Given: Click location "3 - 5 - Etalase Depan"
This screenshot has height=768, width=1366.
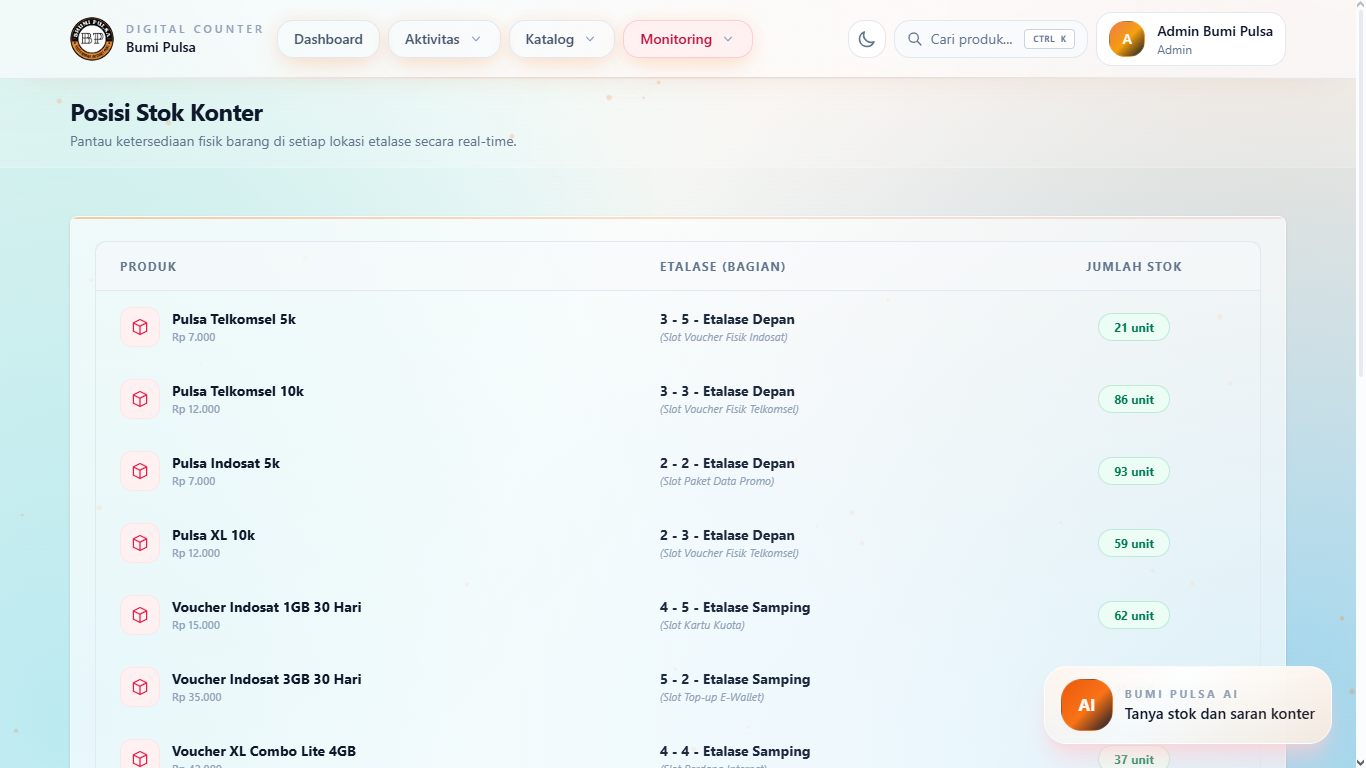Looking at the screenshot, I should (727, 319).
